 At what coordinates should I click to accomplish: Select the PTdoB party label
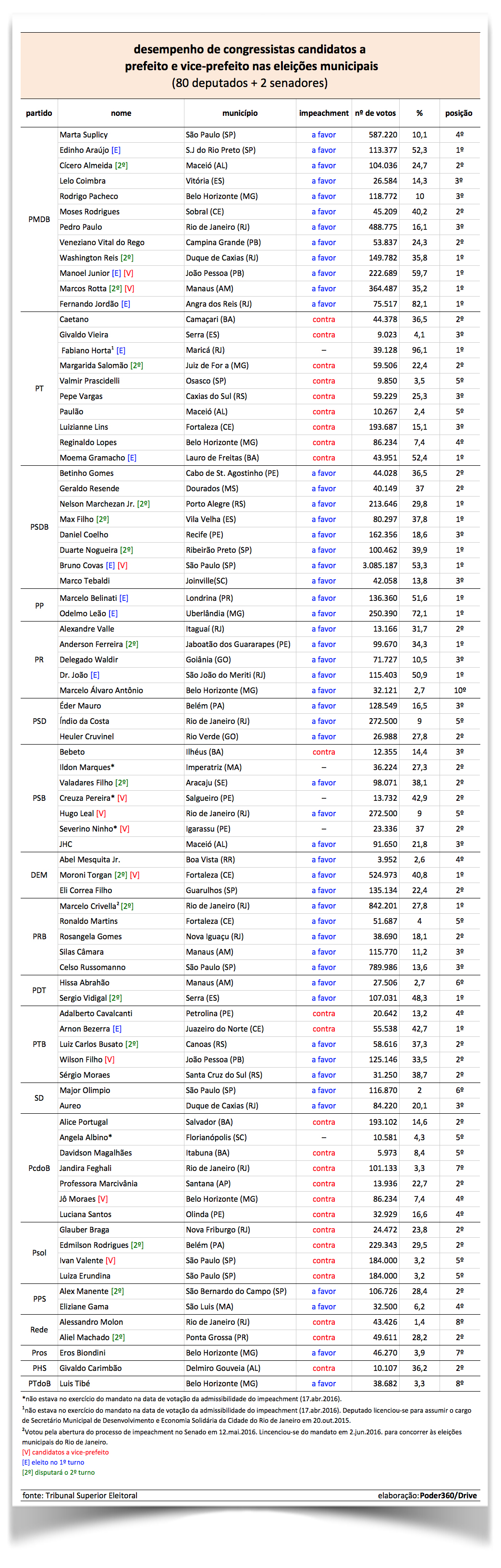tap(39, 1383)
